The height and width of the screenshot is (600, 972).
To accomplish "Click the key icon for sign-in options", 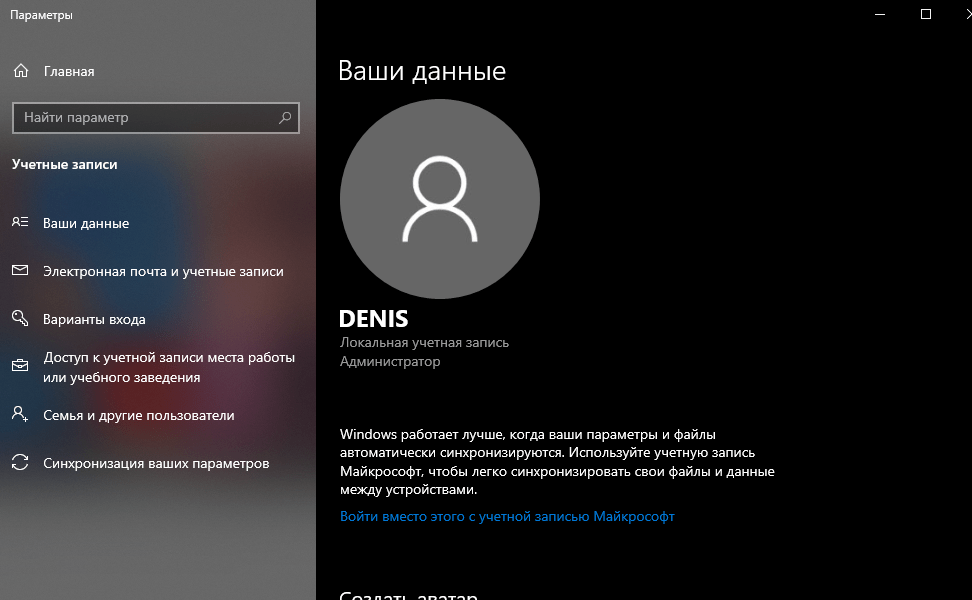I will point(20,319).
